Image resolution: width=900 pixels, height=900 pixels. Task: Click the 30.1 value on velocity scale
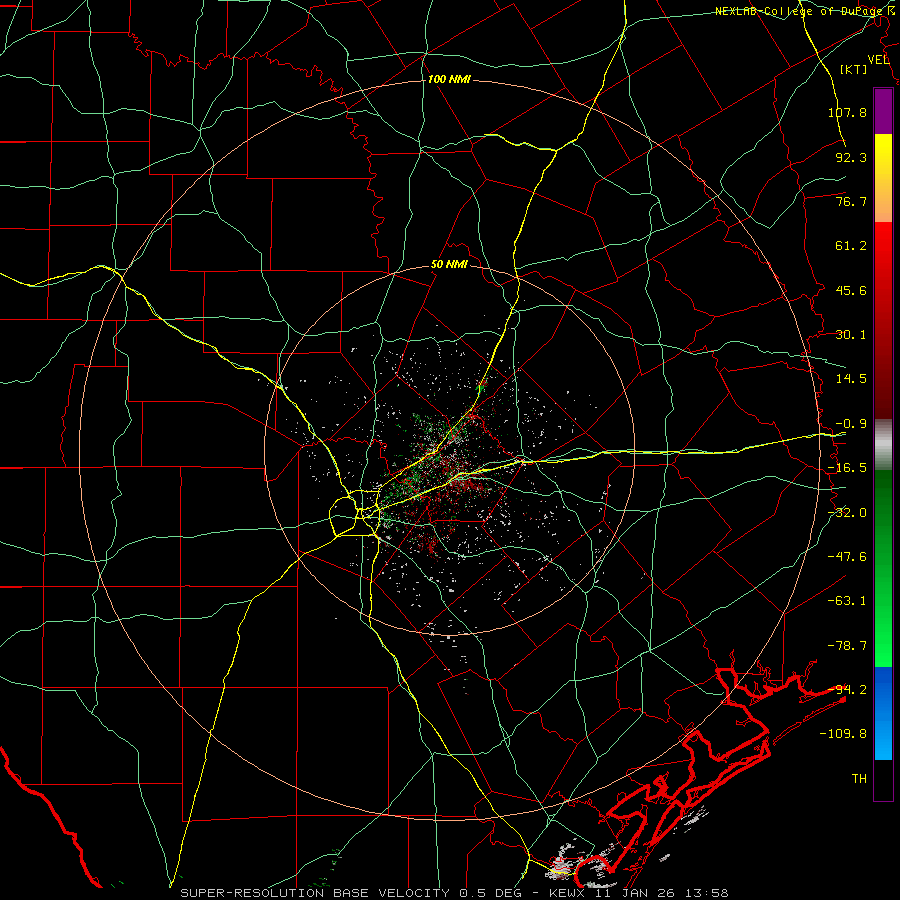[x=851, y=335]
